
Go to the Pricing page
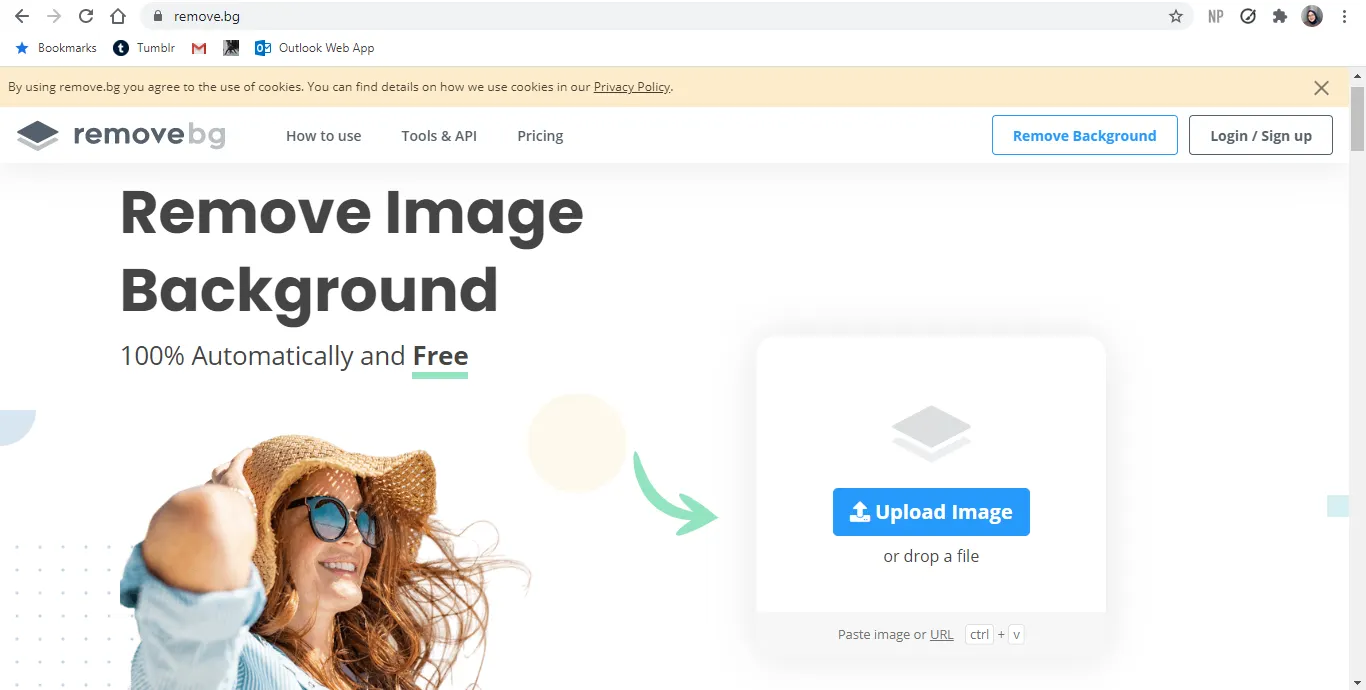point(540,136)
